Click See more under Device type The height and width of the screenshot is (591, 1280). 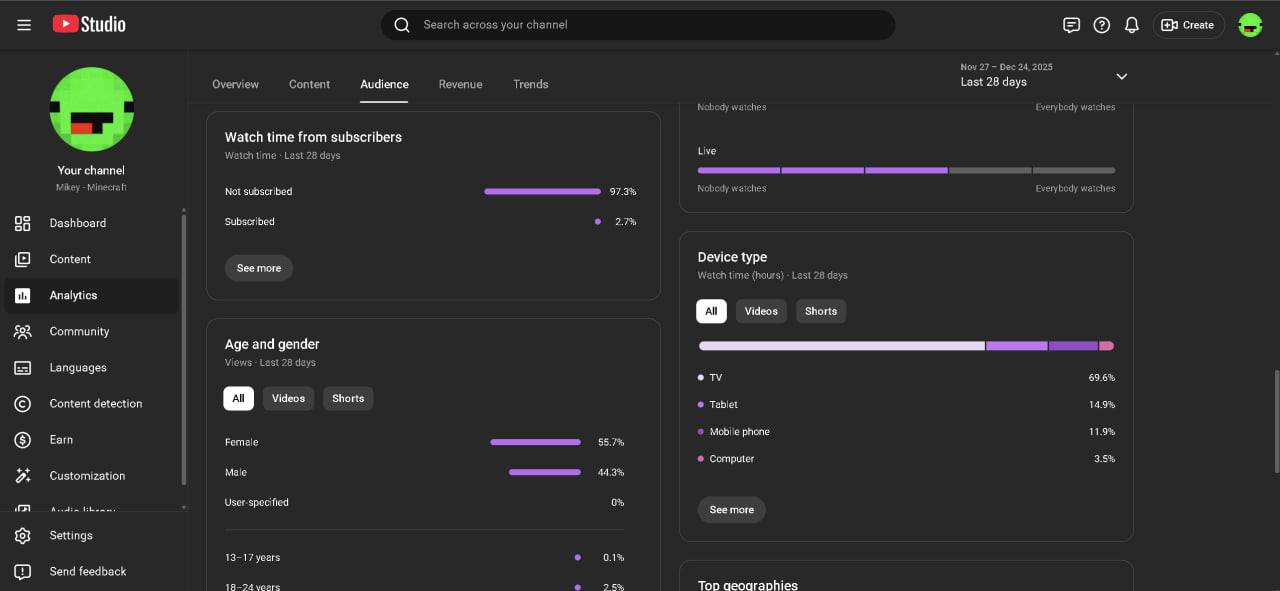(x=732, y=510)
